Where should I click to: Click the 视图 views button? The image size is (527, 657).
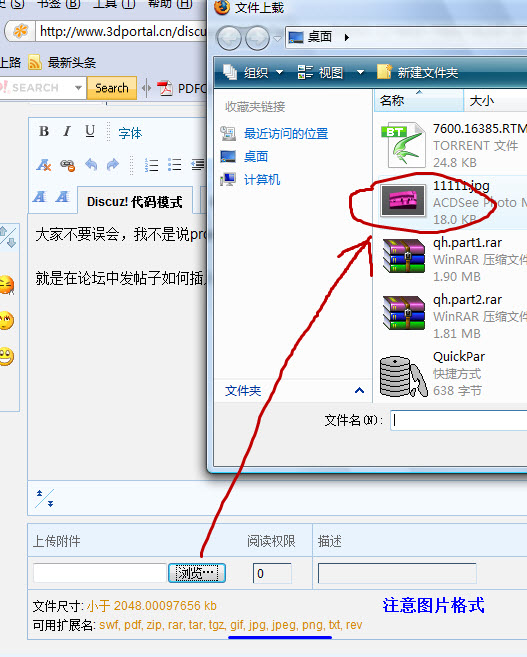[x=320, y=72]
